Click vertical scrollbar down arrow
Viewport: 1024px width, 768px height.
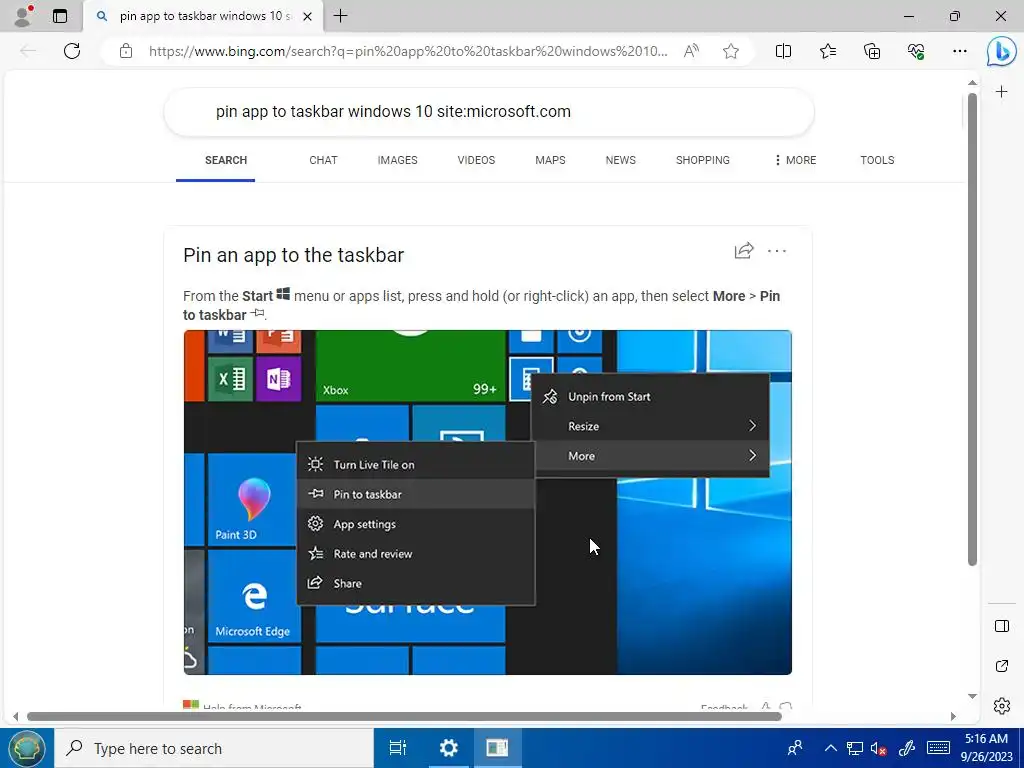[972, 696]
